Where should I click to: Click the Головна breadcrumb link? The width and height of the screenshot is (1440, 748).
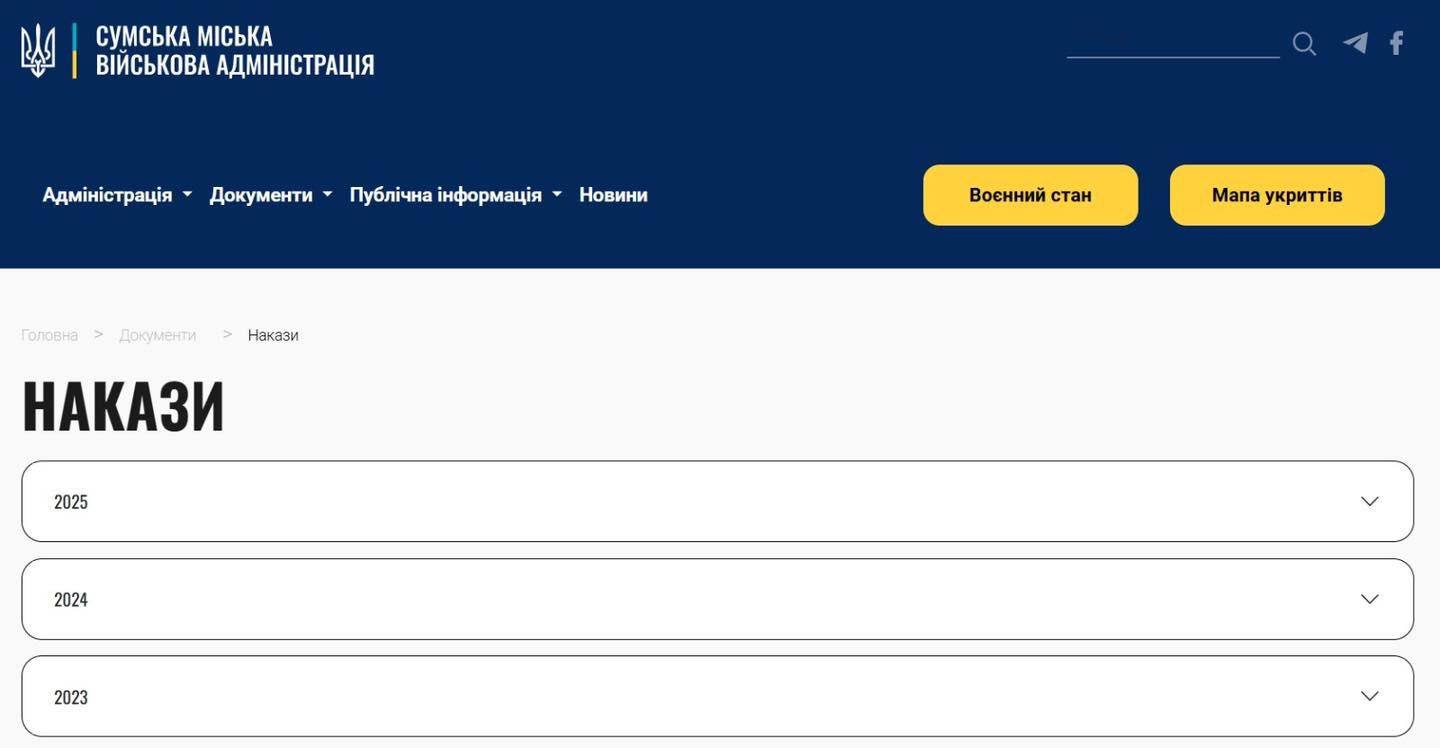49,335
